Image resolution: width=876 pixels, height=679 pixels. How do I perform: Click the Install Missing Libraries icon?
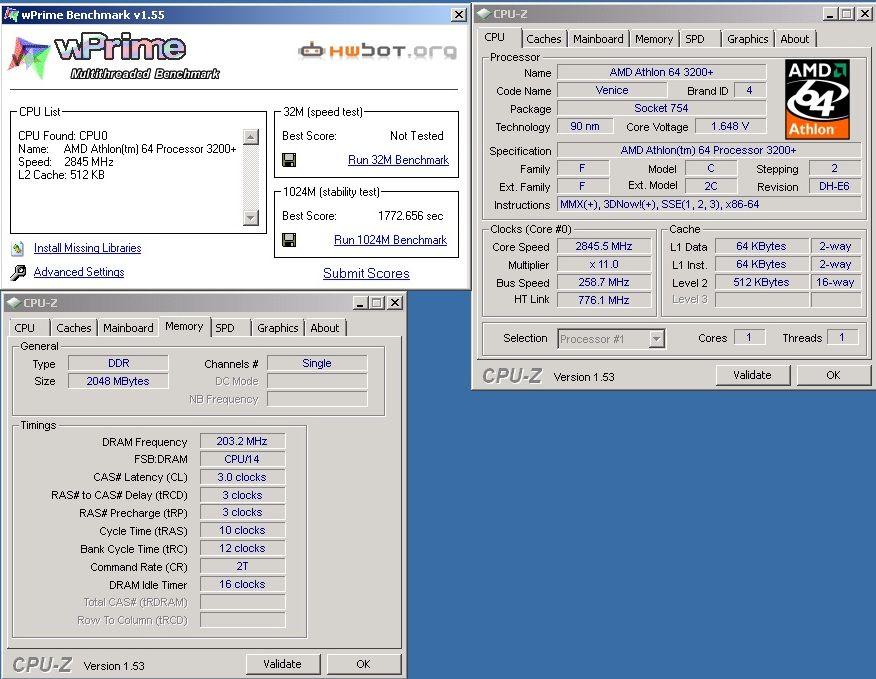[x=18, y=248]
